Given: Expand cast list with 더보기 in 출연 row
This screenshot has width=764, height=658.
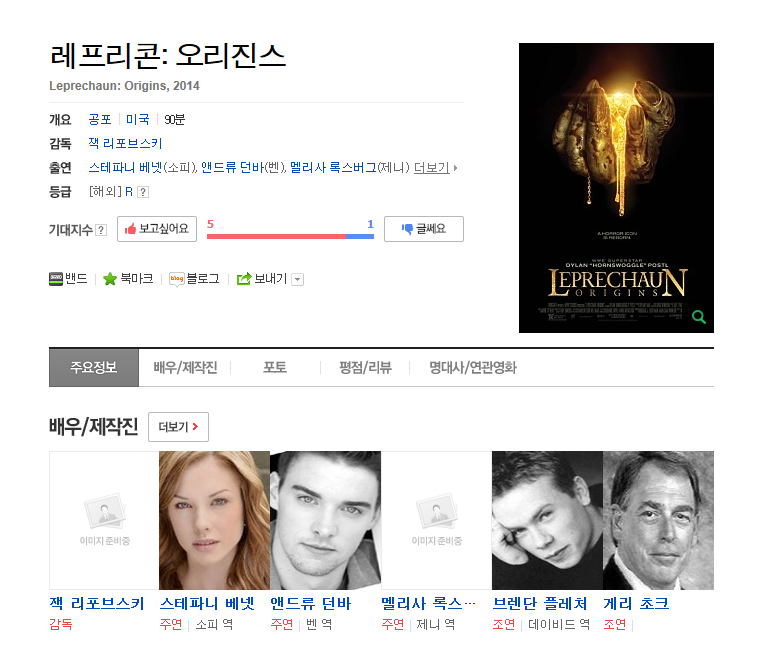Looking at the screenshot, I should pyautogui.click(x=435, y=168).
